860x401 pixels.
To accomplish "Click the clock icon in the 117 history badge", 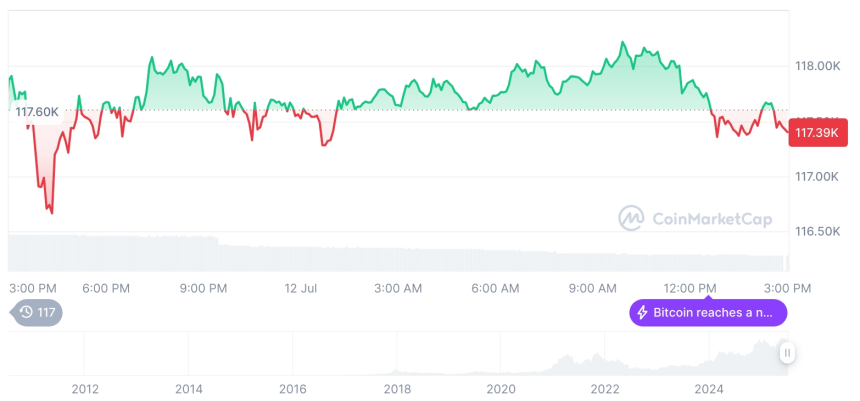I will pyautogui.click(x=25, y=313).
